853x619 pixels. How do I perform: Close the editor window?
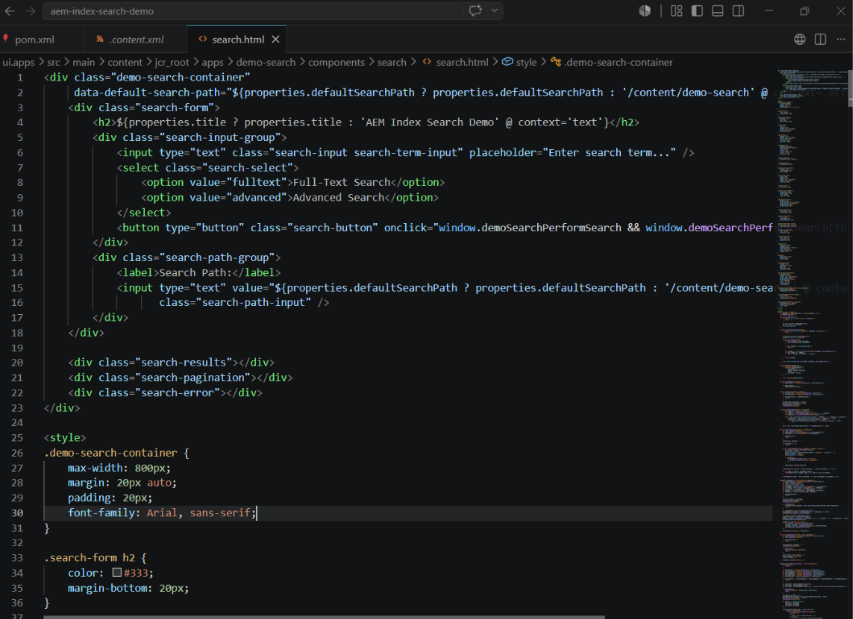click(840, 10)
